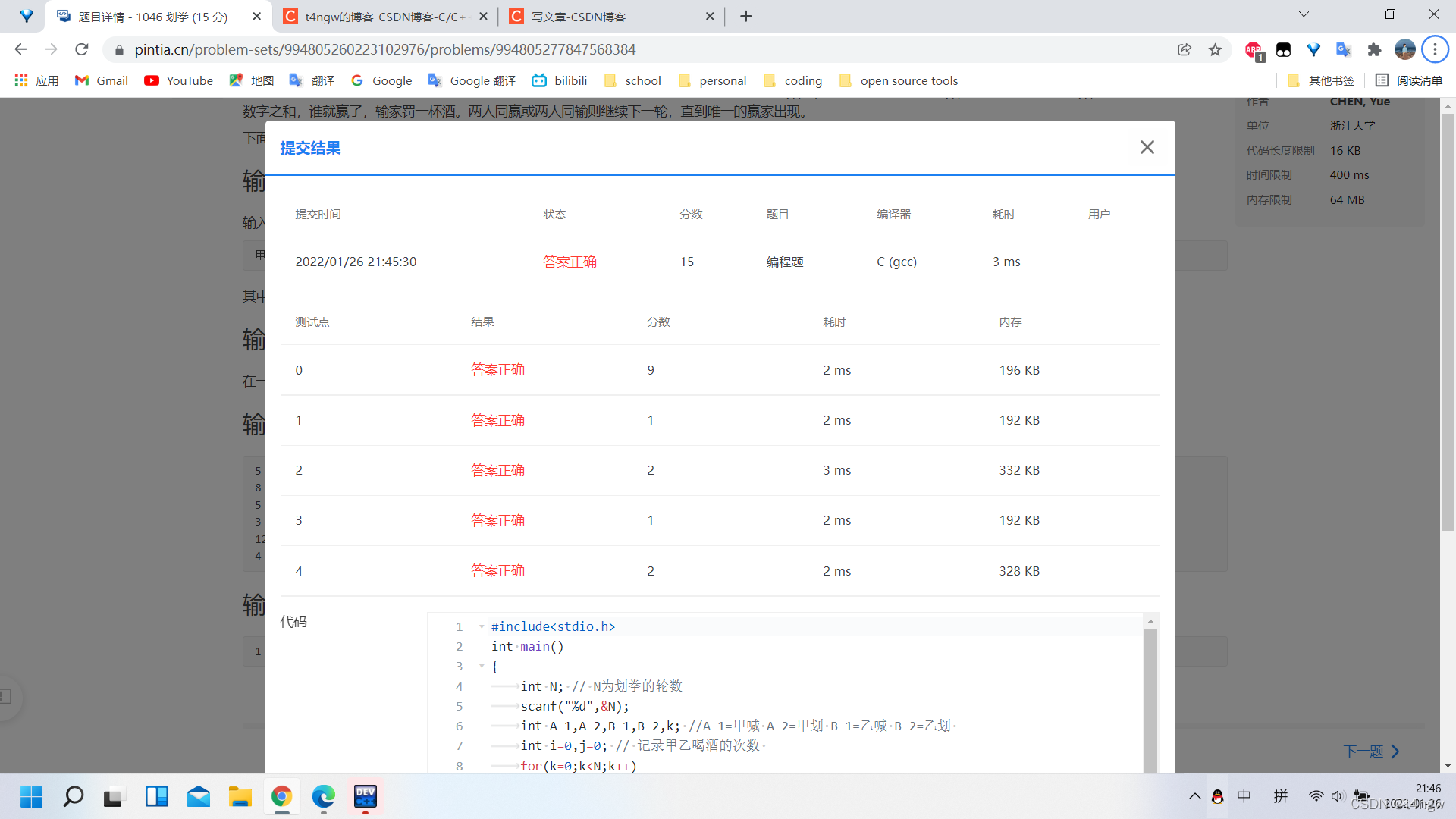Click 答案正确 result for test point 4
Screen dimensions: 1456x819
[497, 570]
